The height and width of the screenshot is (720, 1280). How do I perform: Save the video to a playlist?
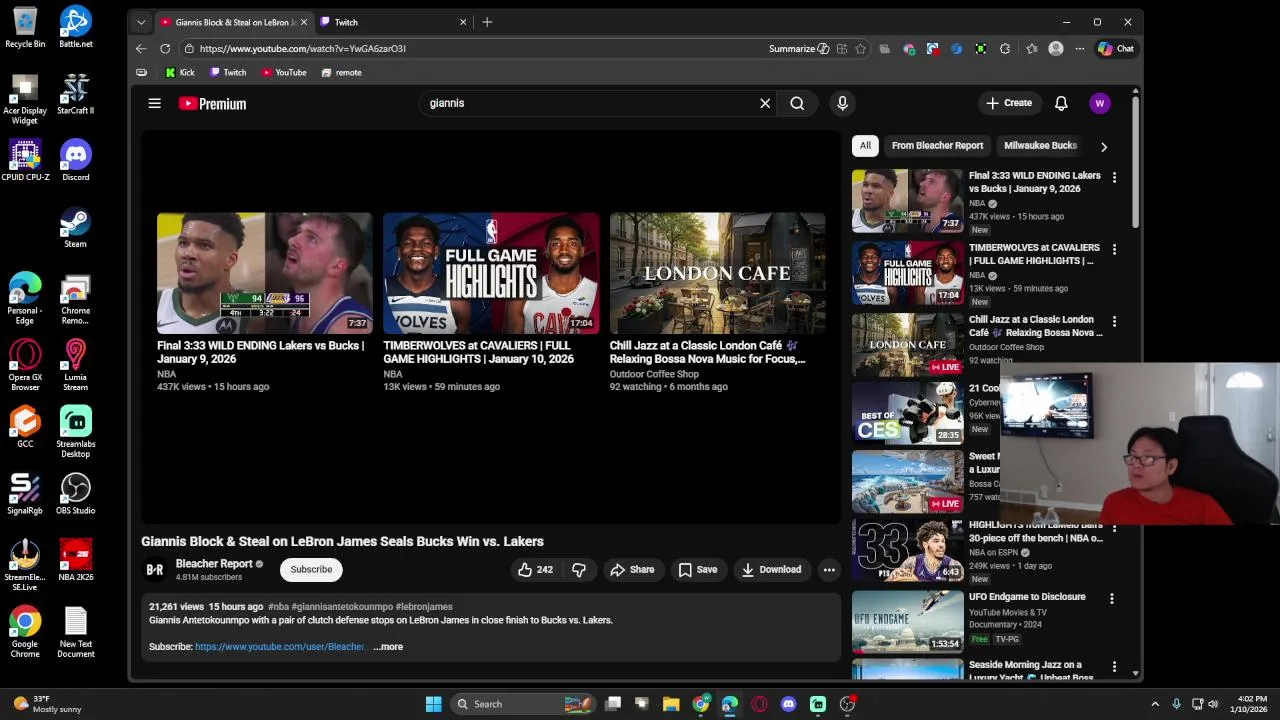pos(697,570)
